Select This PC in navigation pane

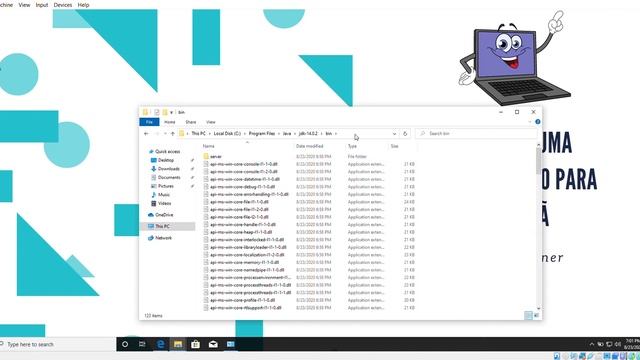[x=162, y=226]
